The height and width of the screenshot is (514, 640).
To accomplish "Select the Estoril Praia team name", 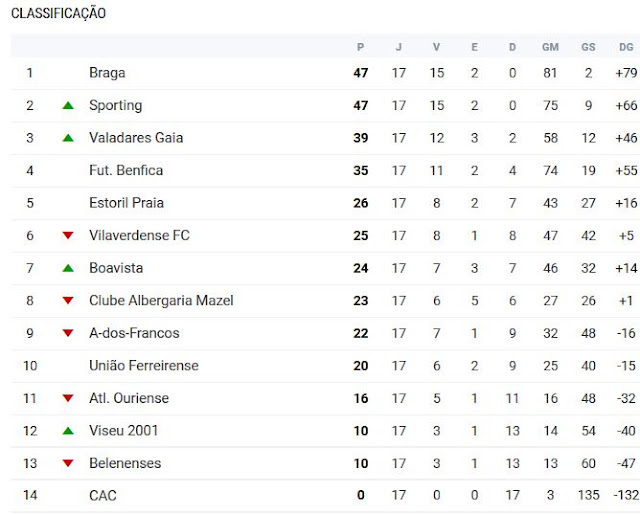I will click(x=127, y=203).
